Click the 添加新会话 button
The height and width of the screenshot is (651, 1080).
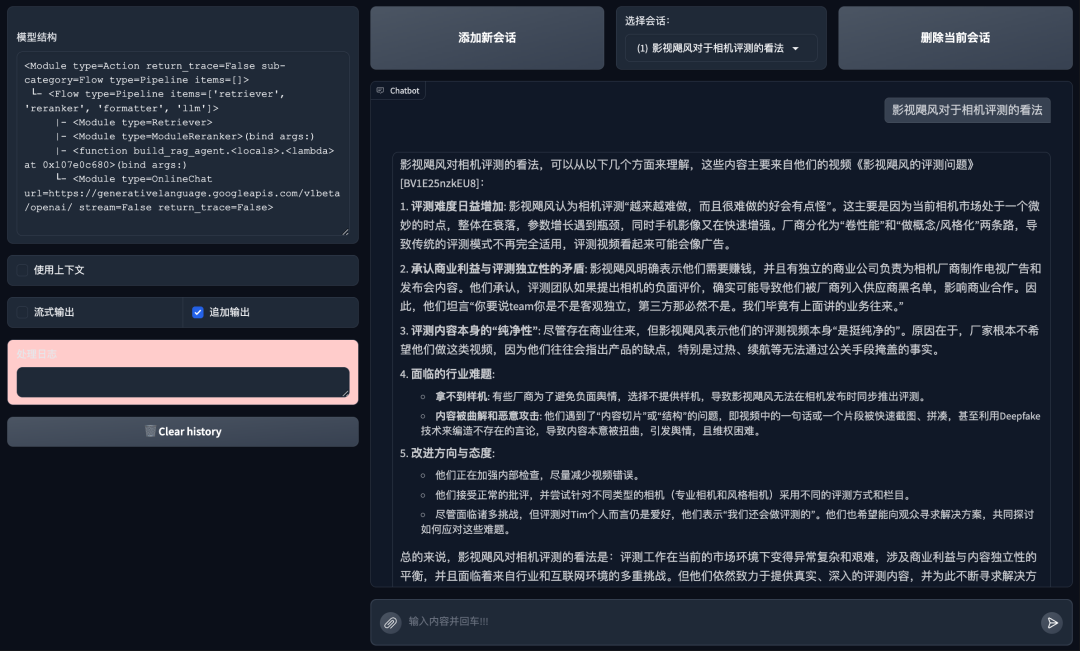pyautogui.click(x=487, y=38)
